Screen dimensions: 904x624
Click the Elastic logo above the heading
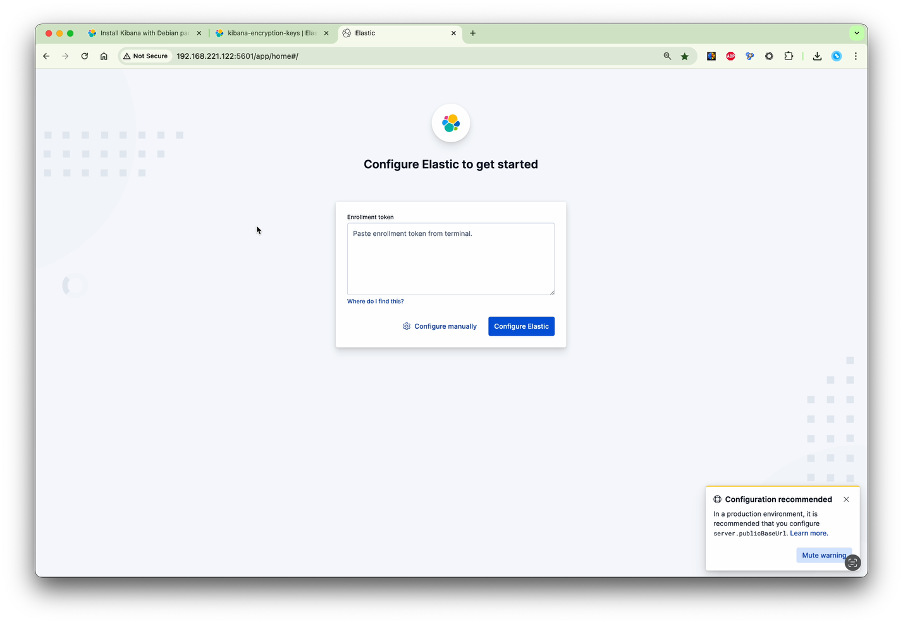coord(451,123)
